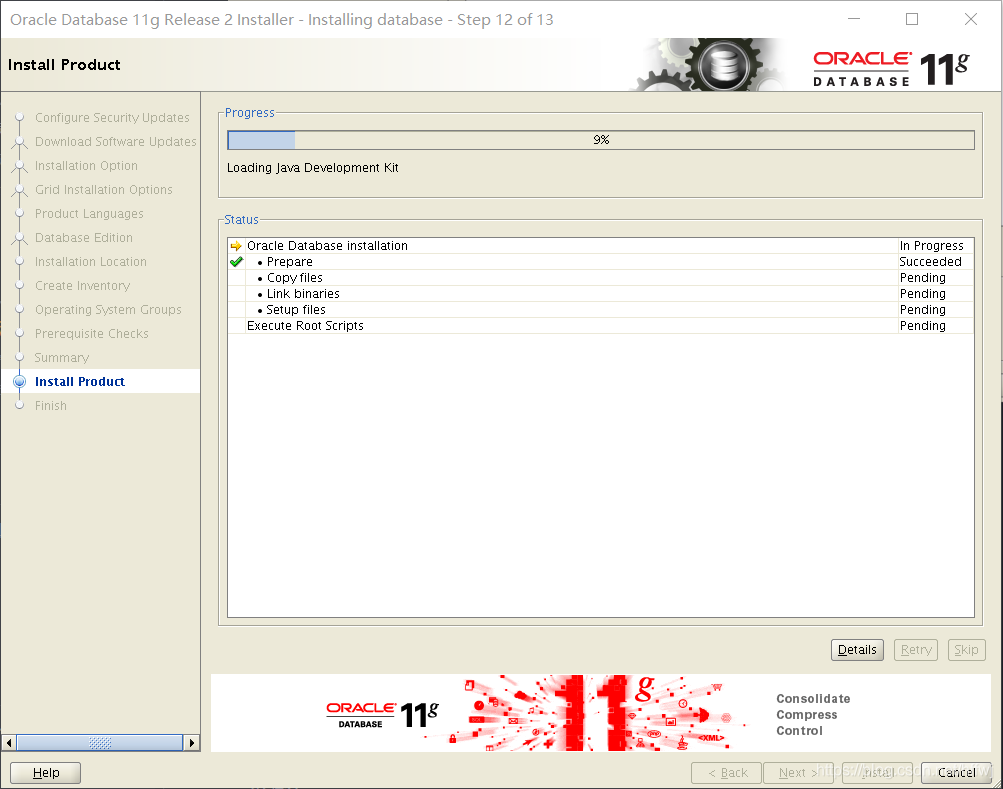This screenshot has height=789, width=1003.
Task: Click the green checkmark beside Prepare
Action: 237,262
